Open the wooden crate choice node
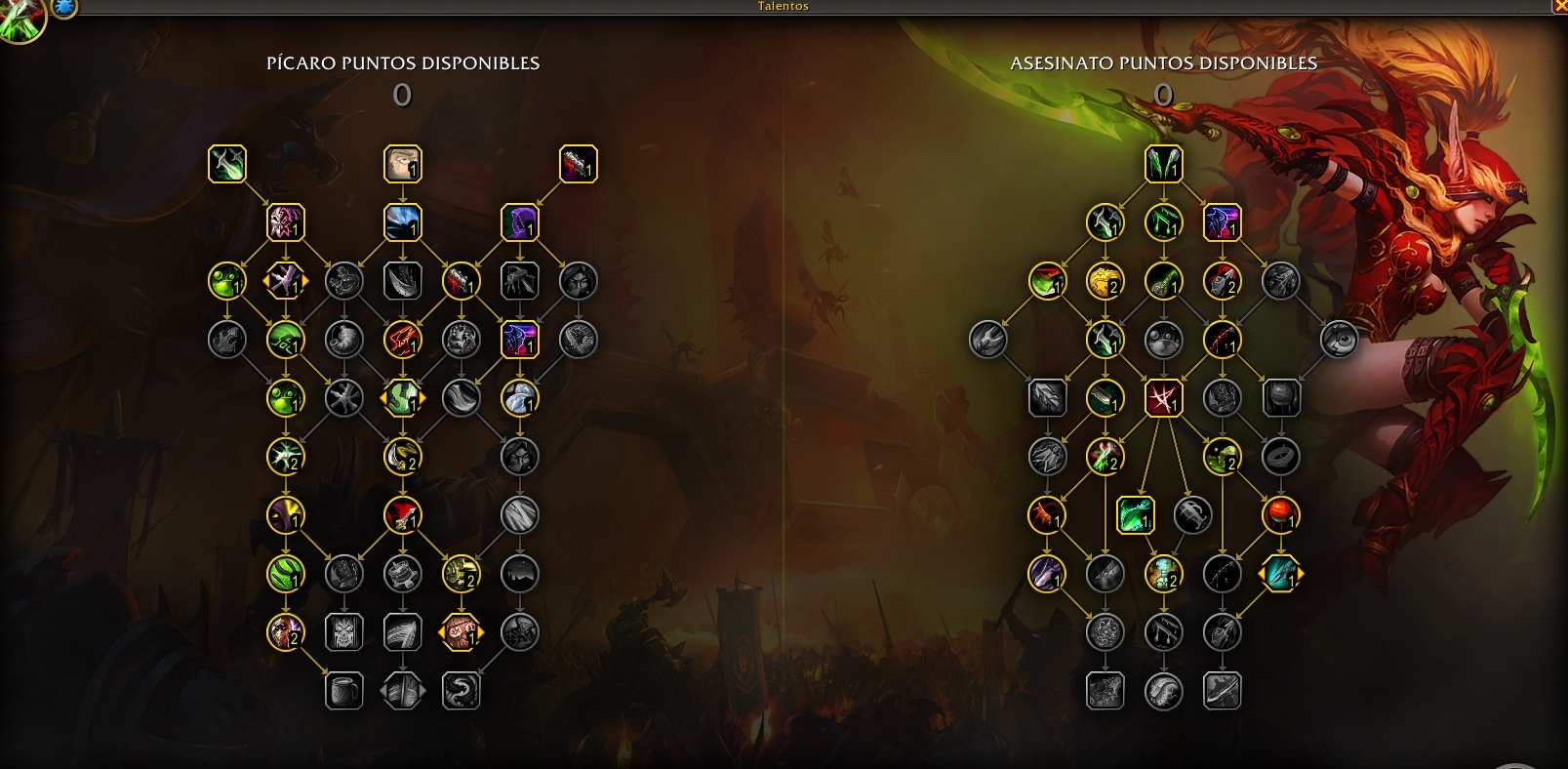 click(462, 632)
